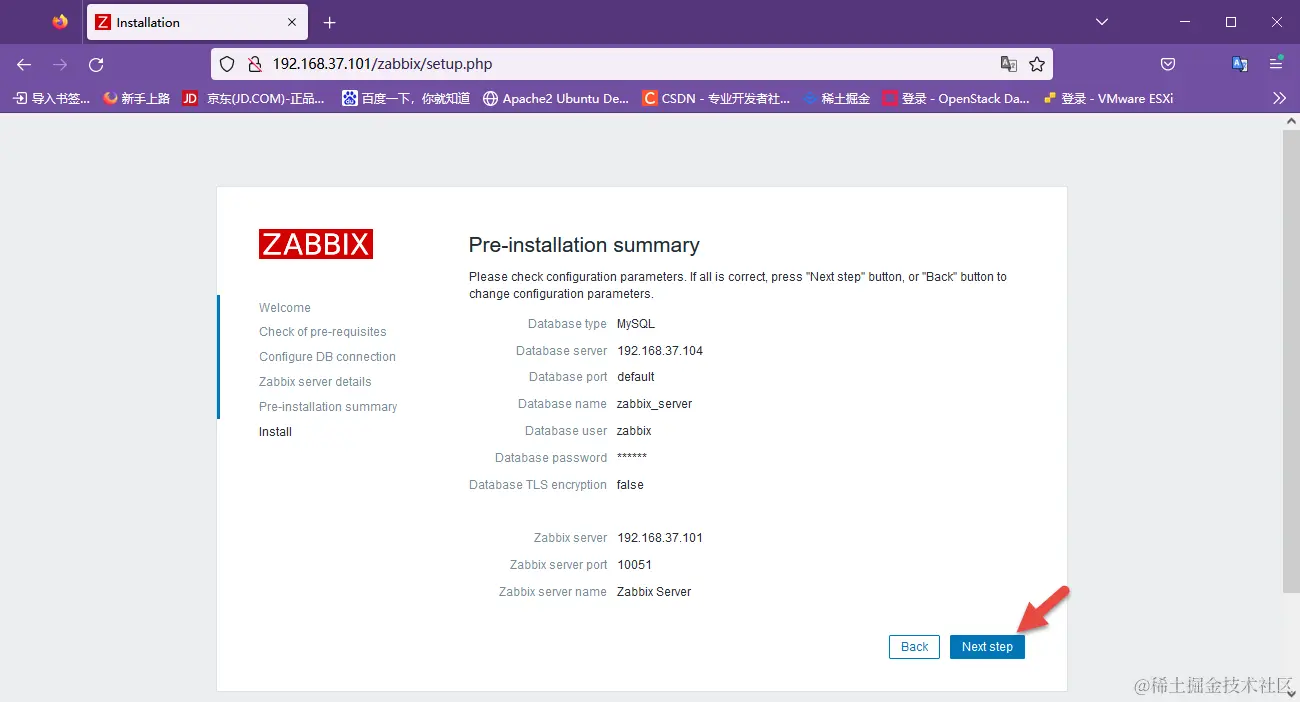Image resolution: width=1300 pixels, height=702 pixels.
Task: Open the 百度一下 bookmark
Action: [406, 98]
